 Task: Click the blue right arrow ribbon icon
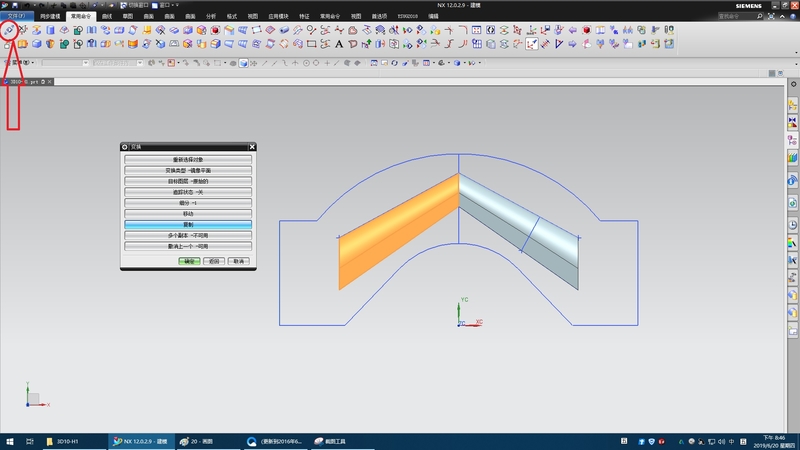point(572,44)
